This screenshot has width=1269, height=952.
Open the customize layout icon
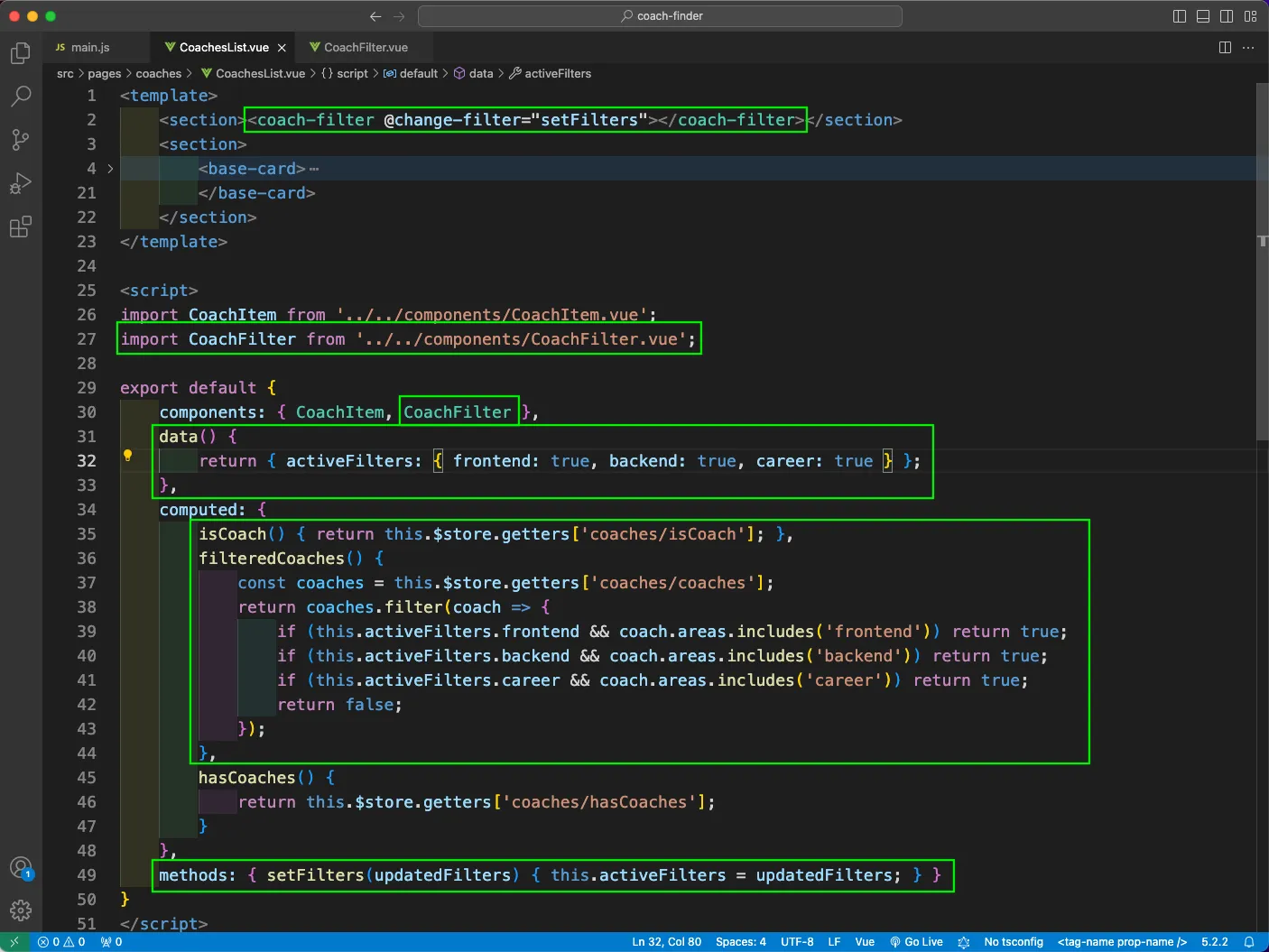pyautogui.click(x=1250, y=16)
